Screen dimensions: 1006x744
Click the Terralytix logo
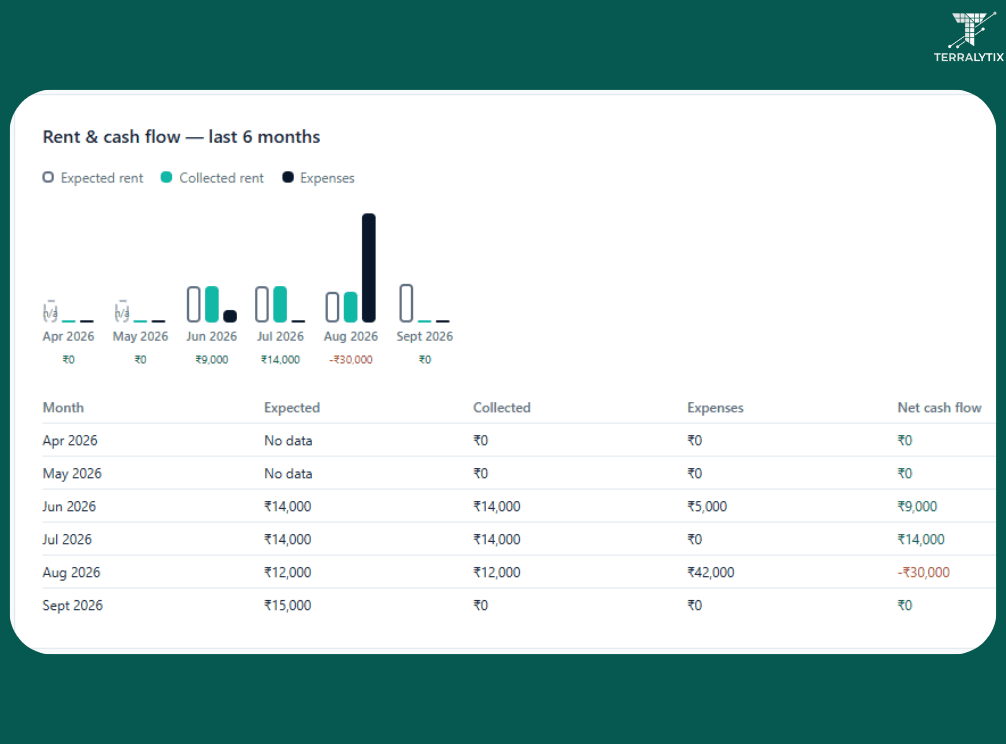968,37
